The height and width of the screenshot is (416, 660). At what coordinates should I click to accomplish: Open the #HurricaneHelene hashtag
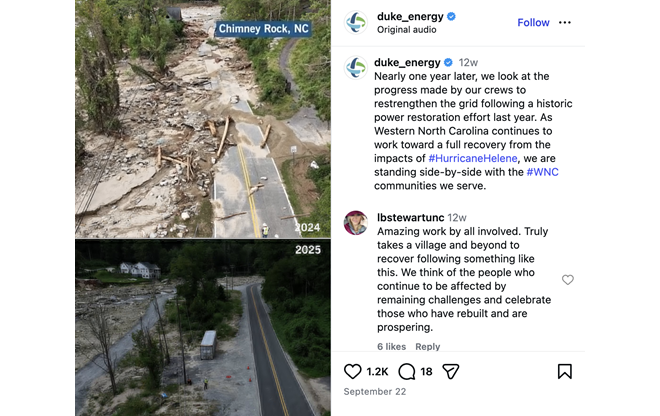[x=474, y=158]
